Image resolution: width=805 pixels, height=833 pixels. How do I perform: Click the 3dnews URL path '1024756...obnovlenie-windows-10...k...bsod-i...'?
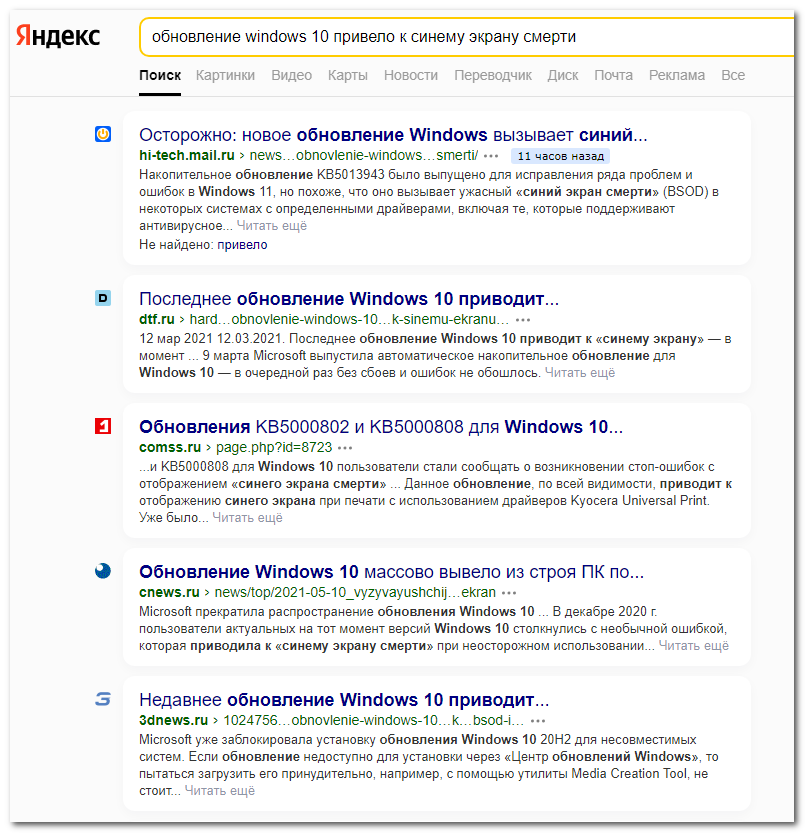click(x=374, y=720)
